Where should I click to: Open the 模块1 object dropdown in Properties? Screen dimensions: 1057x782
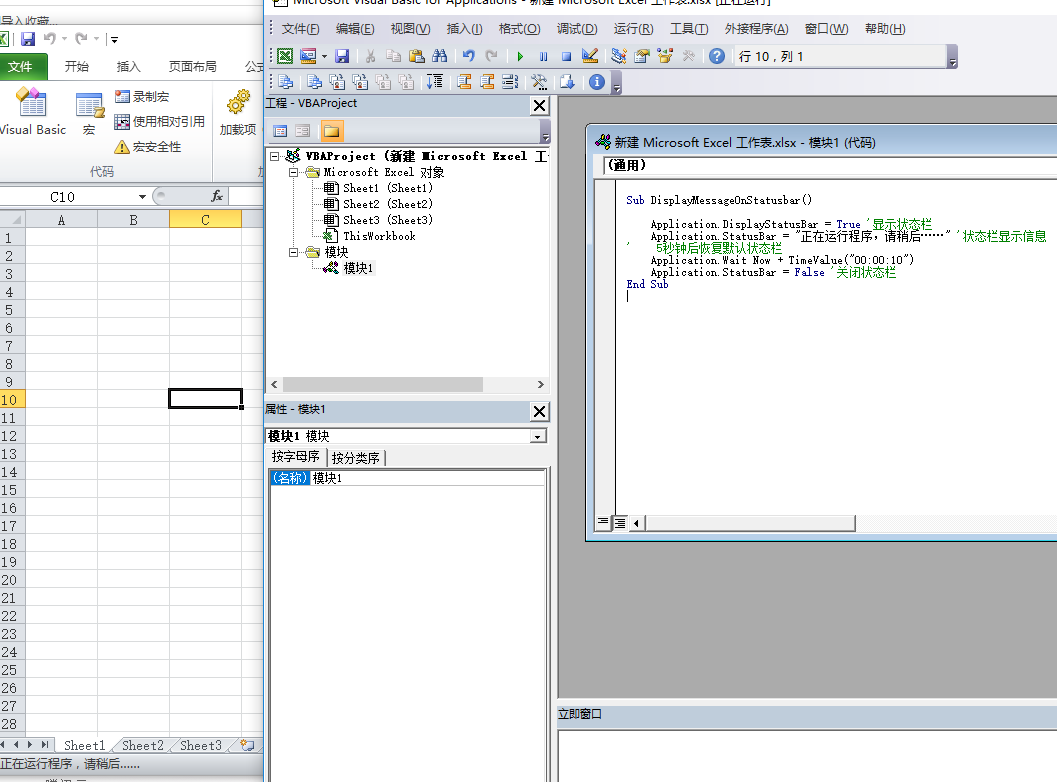[x=537, y=437]
